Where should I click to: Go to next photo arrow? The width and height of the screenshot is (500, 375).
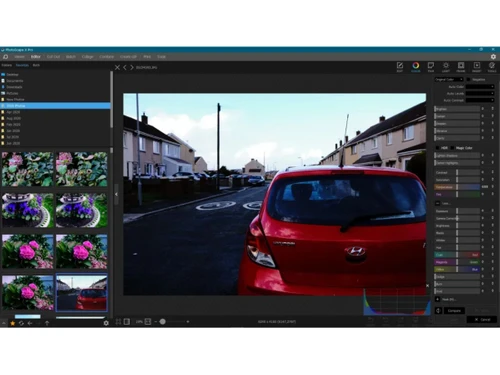[132, 67]
